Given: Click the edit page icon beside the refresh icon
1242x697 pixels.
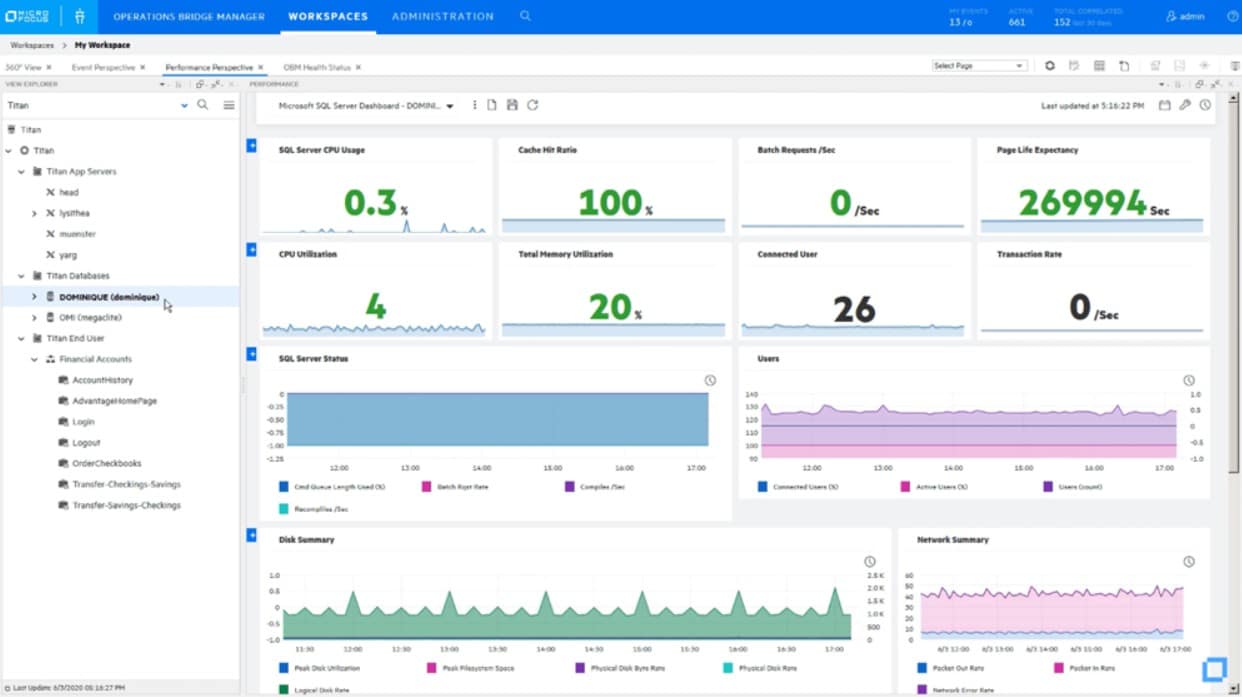Looking at the screenshot, I should tap(1074, 66).
